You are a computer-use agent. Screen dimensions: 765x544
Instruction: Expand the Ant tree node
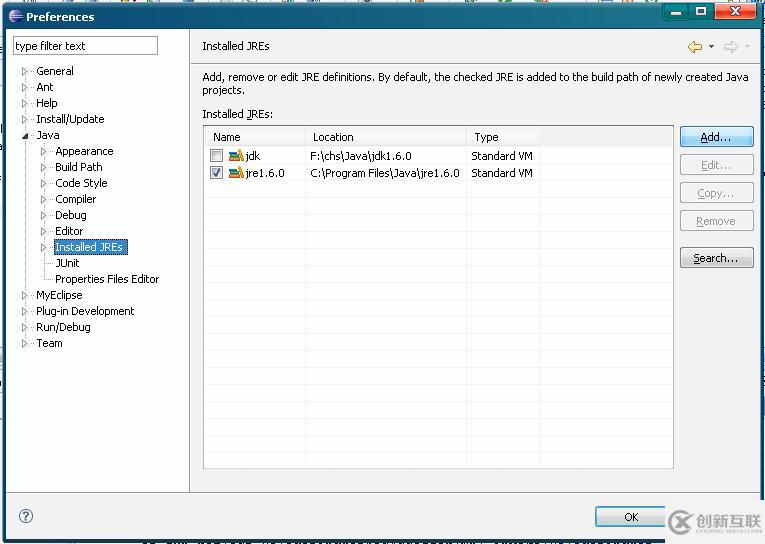pos(24,87)
